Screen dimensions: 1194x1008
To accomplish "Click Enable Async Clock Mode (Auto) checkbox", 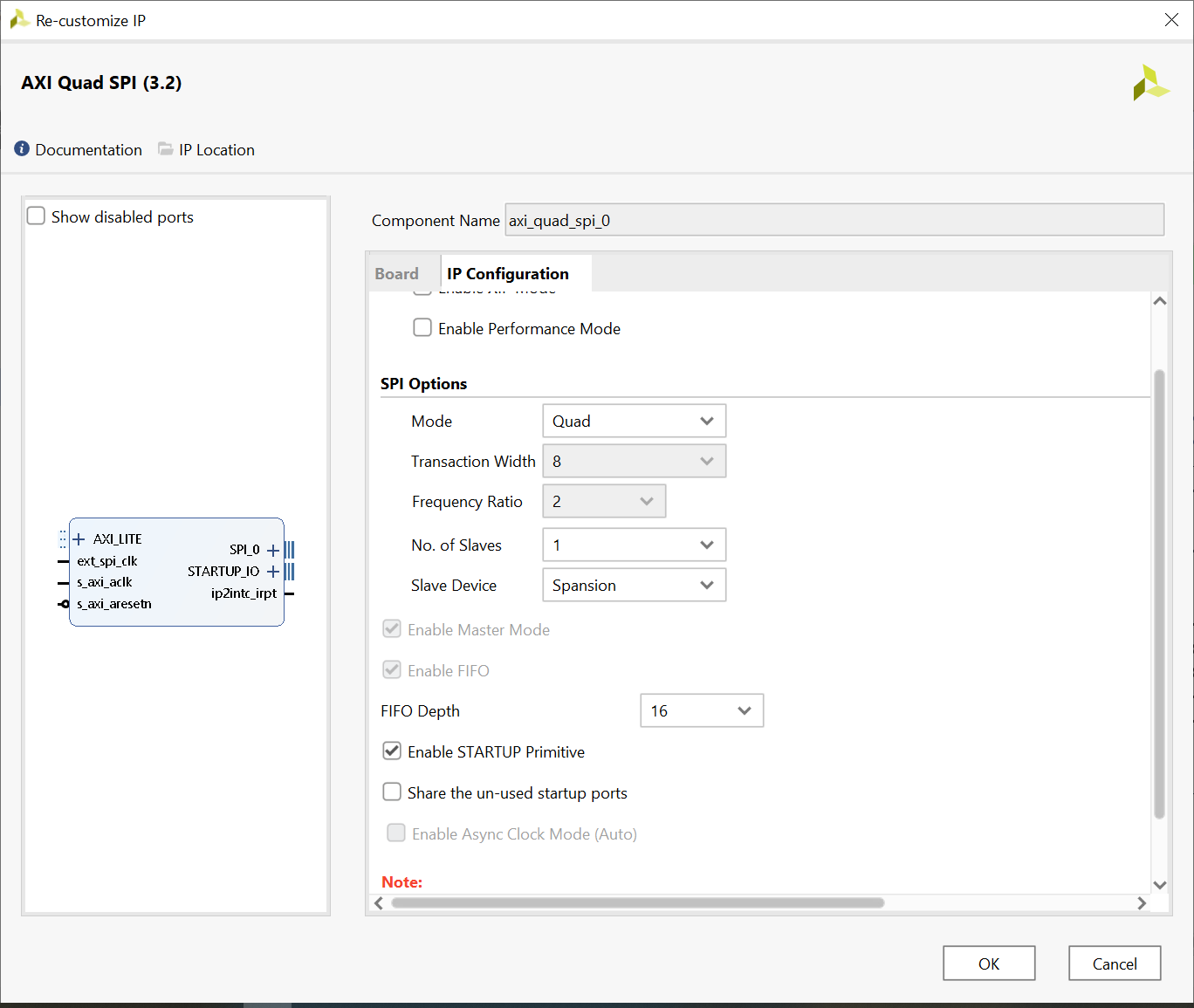I will click(x=396, y=833).
